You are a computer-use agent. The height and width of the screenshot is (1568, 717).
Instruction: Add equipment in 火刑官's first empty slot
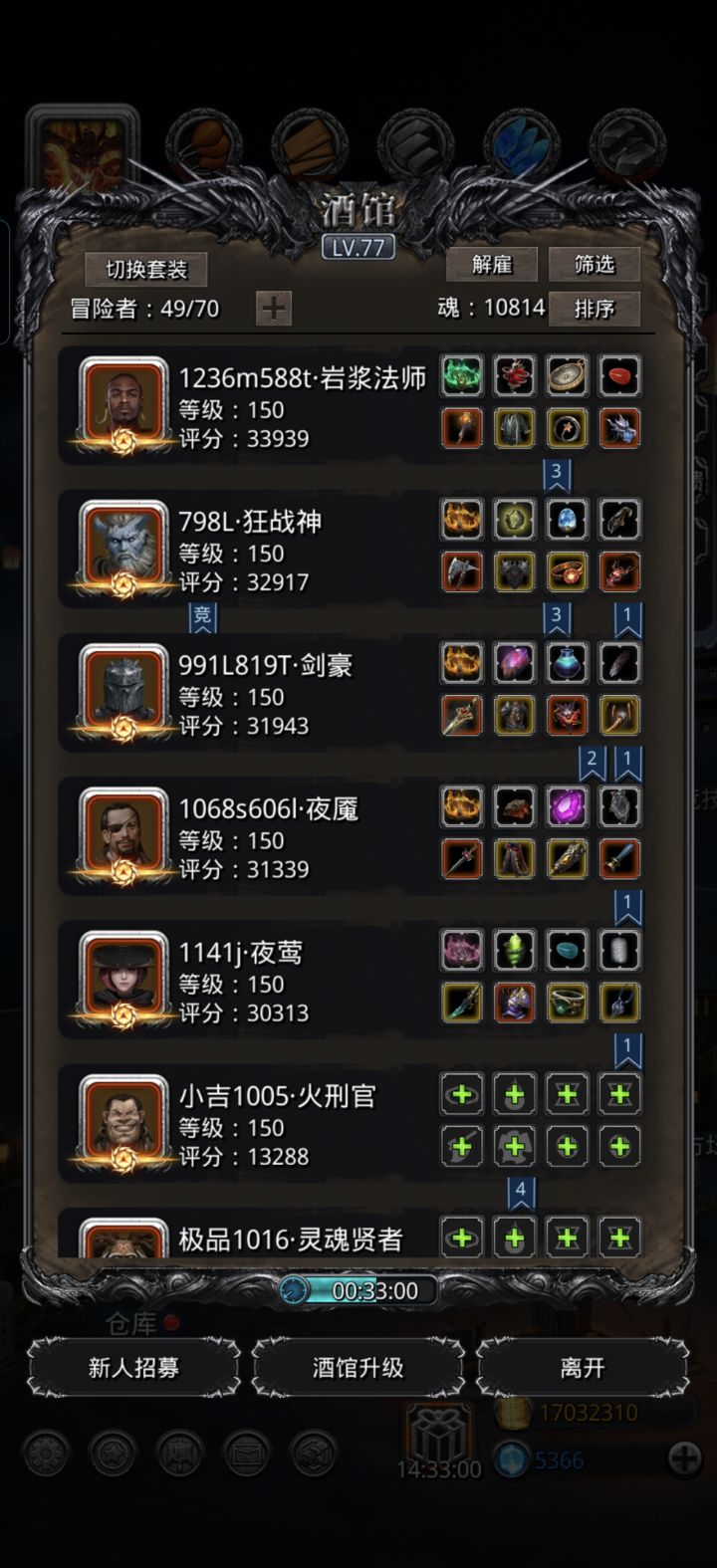462,1094
